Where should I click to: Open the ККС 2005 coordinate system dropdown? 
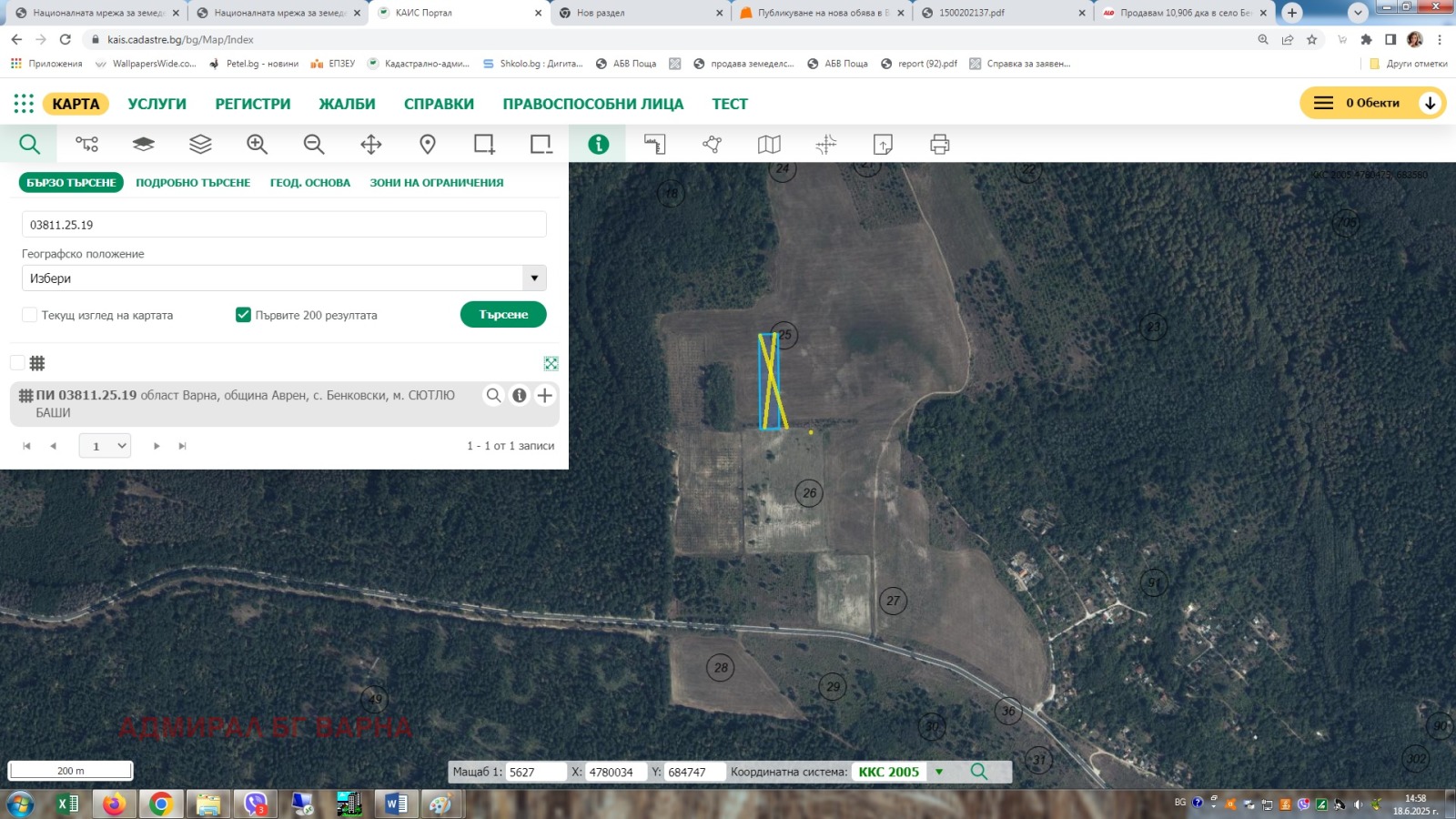(939, 772)
